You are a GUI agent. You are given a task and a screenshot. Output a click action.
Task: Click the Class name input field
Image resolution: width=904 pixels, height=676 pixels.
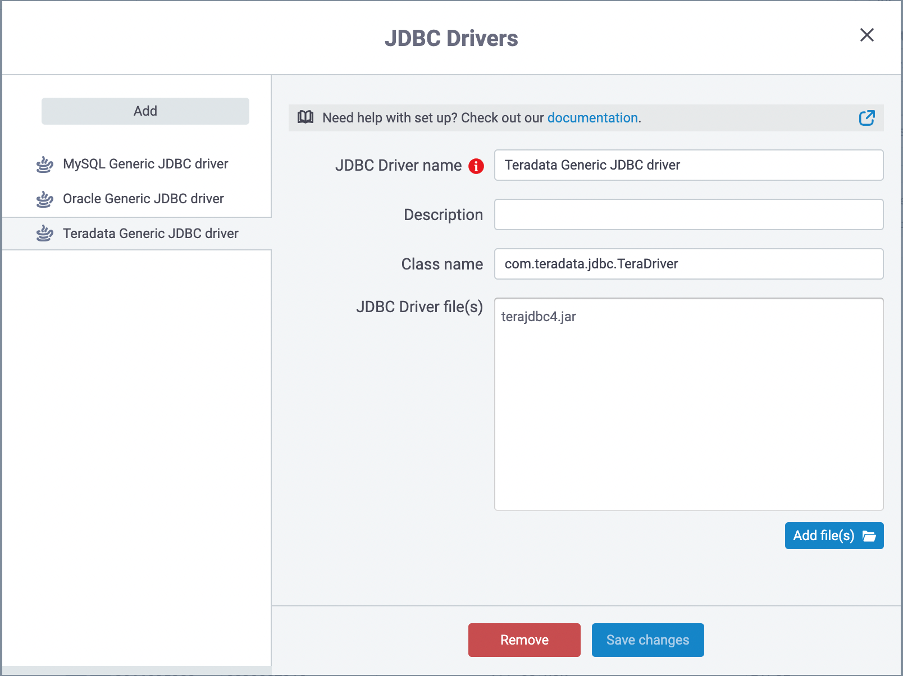(688, 264)
